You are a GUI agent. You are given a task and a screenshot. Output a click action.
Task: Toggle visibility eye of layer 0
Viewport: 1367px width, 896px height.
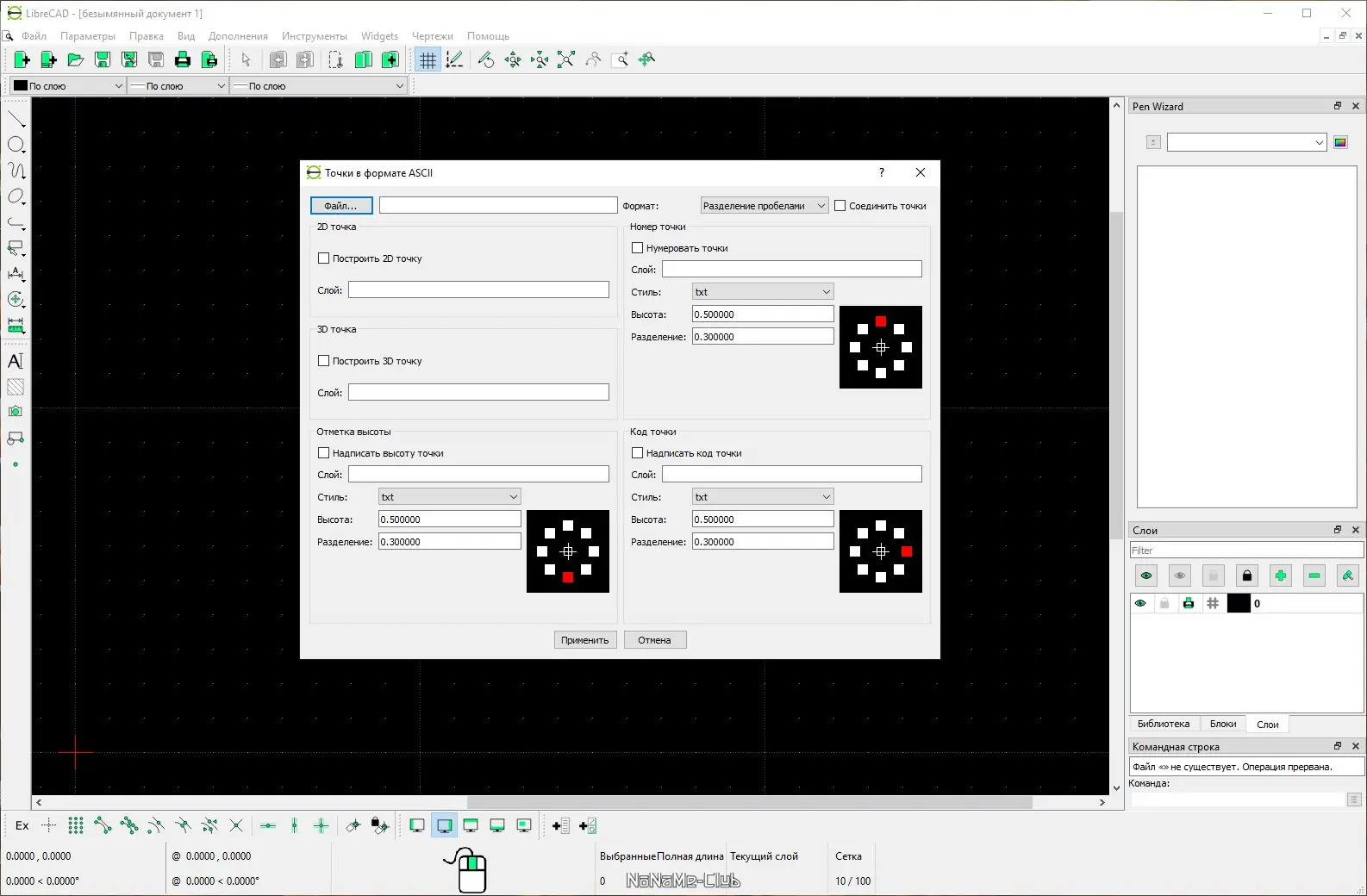tap(1140, 603)
